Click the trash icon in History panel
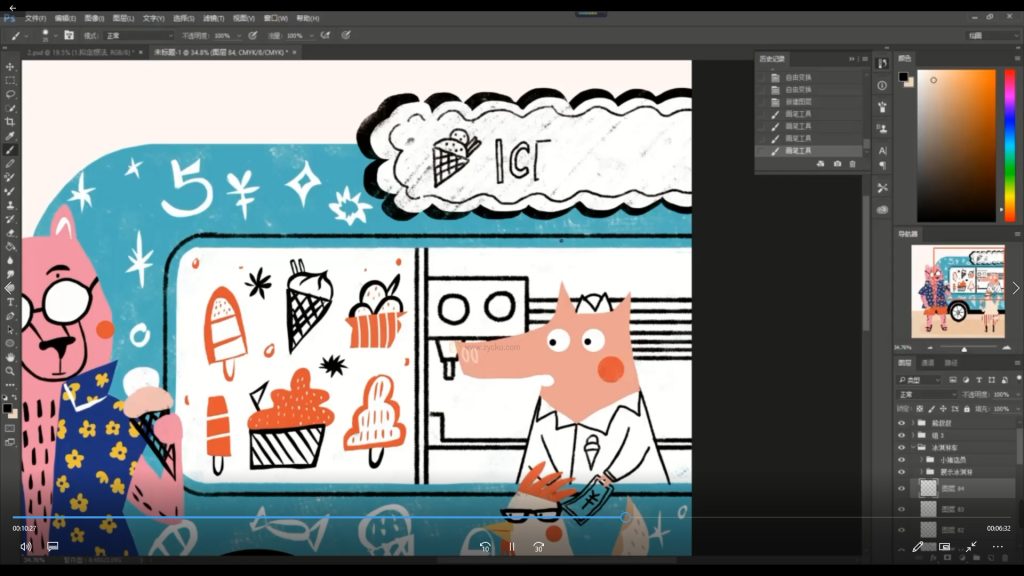The height and width of the screenshot is (576, 1024). (852, 163)
